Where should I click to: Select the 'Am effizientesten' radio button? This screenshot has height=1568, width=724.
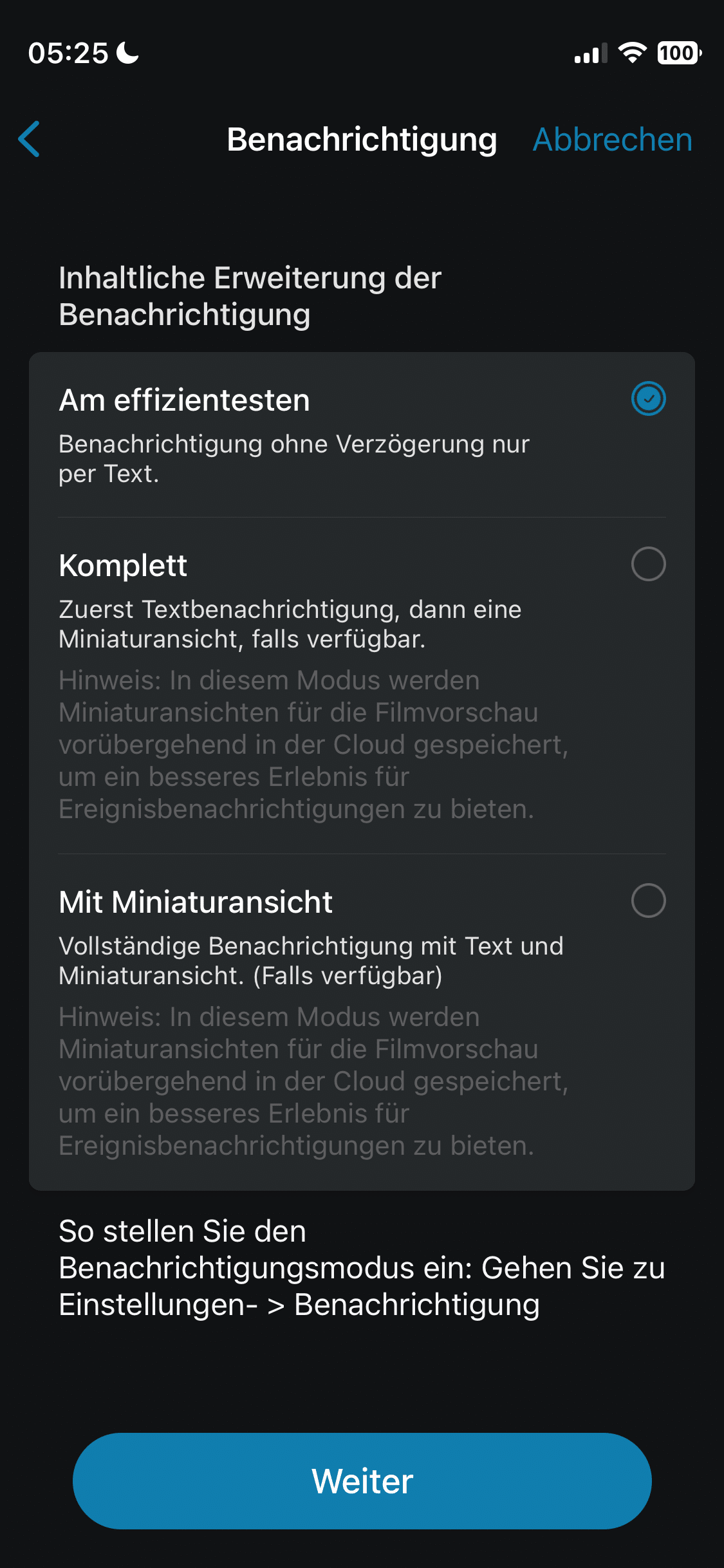[648, 399]
